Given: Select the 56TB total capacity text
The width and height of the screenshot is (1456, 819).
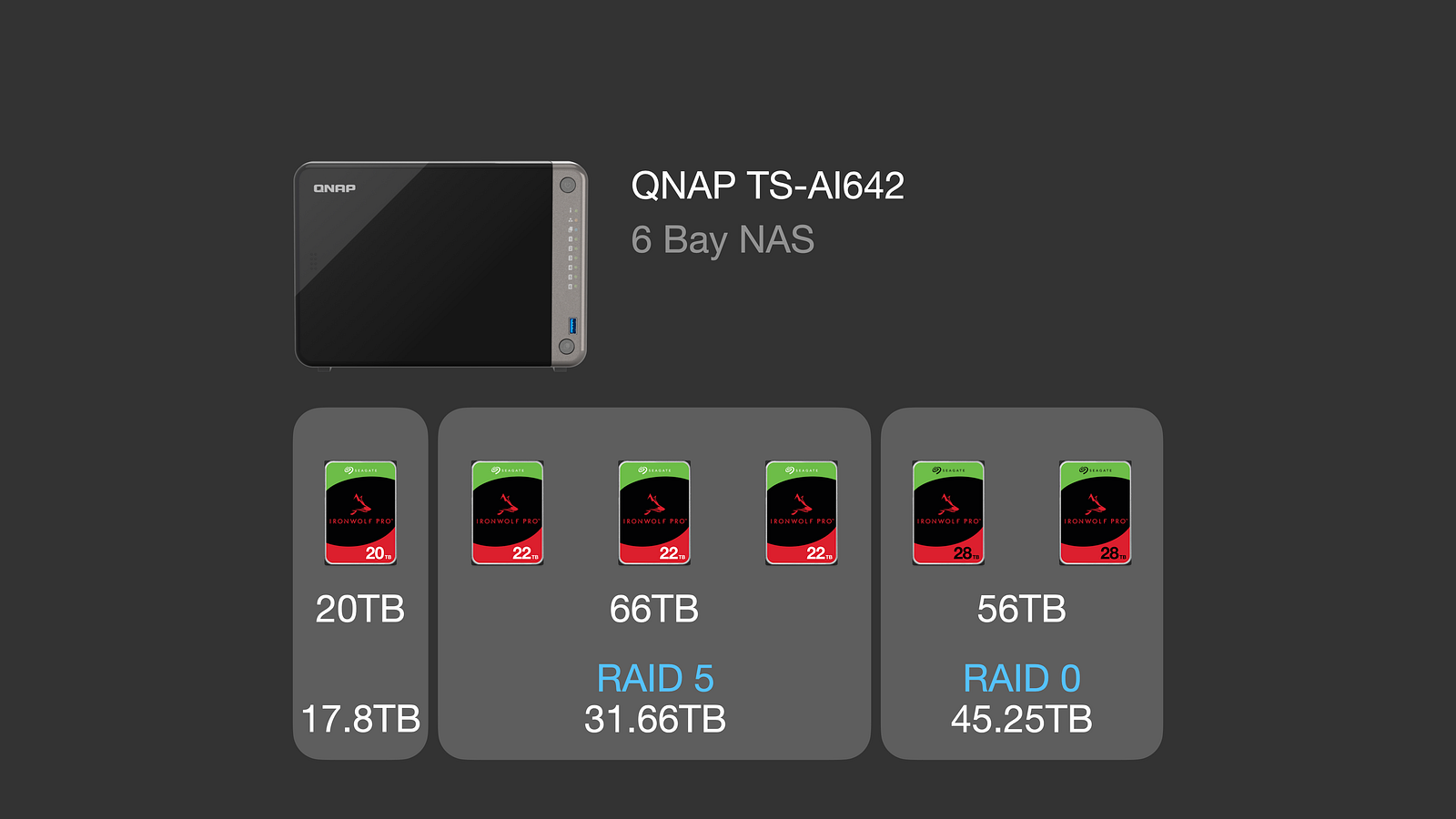Looking at the screenshot, I should (1021, 610).
